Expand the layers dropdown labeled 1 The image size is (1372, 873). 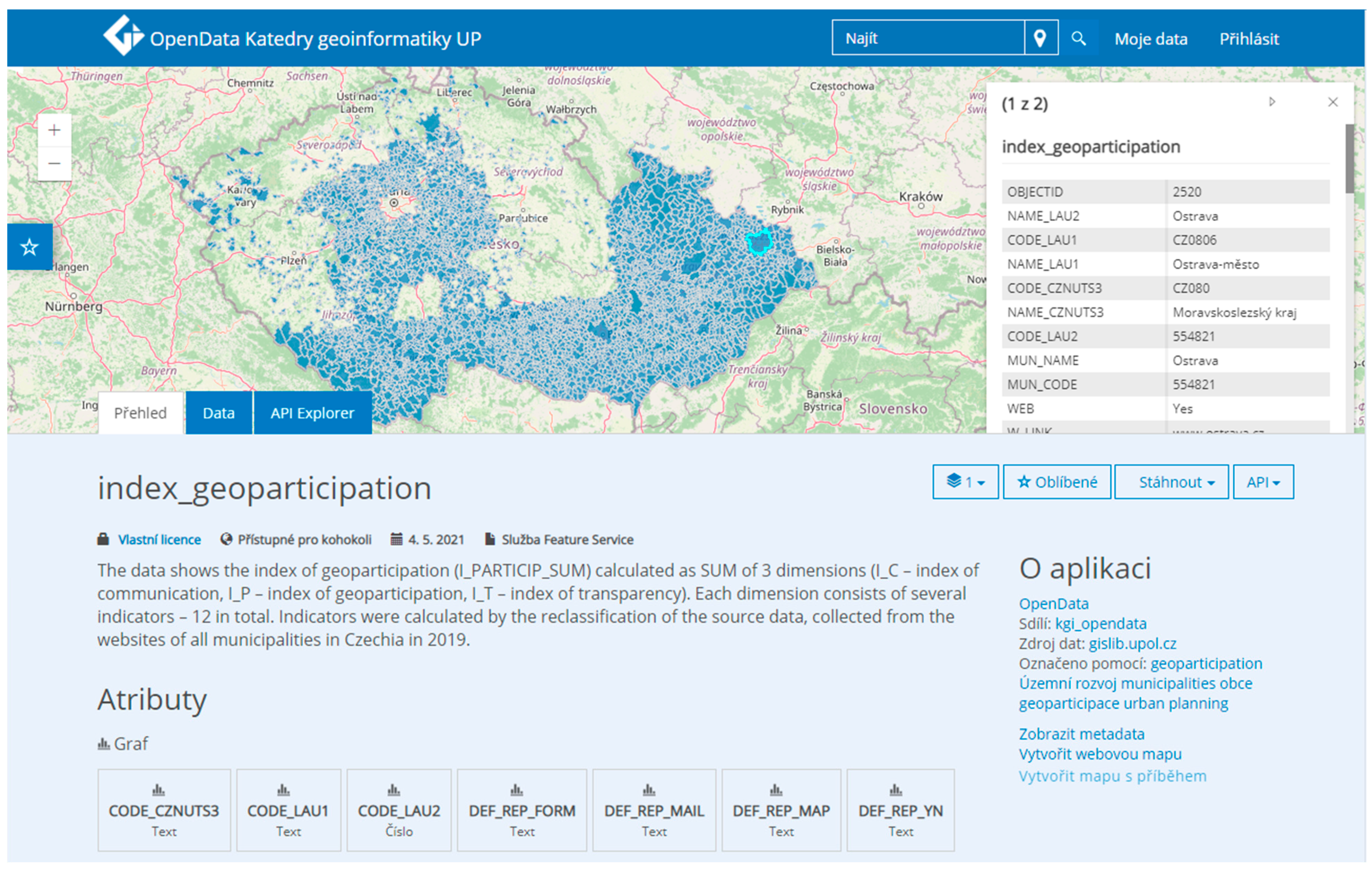click(965, 482)
